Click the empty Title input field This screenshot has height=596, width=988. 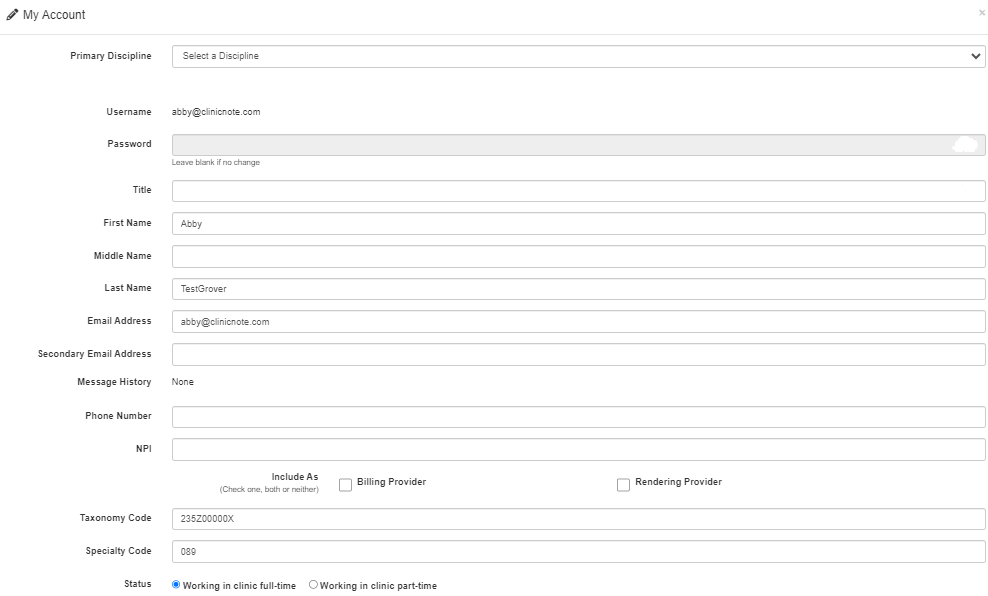pos(576,190)
